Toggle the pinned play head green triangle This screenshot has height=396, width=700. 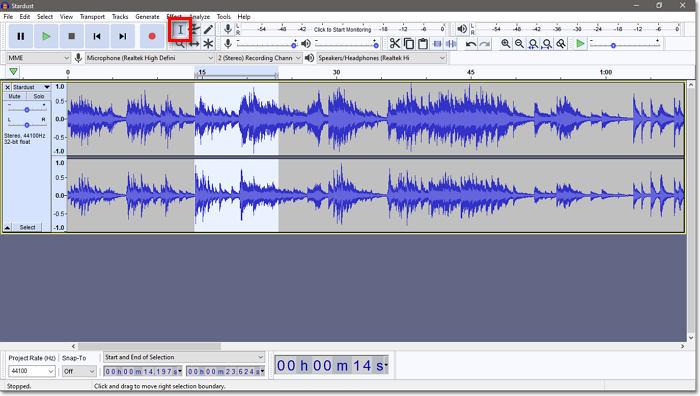(x=13, y=71)
